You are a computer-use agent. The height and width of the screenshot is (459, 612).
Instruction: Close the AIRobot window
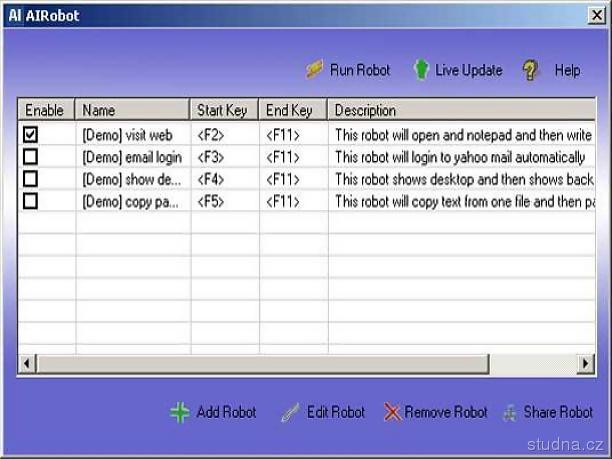(597, 16)
